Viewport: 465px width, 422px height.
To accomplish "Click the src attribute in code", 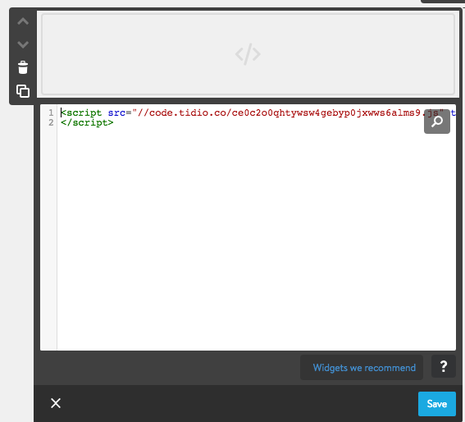I will (x=117, y=113).
